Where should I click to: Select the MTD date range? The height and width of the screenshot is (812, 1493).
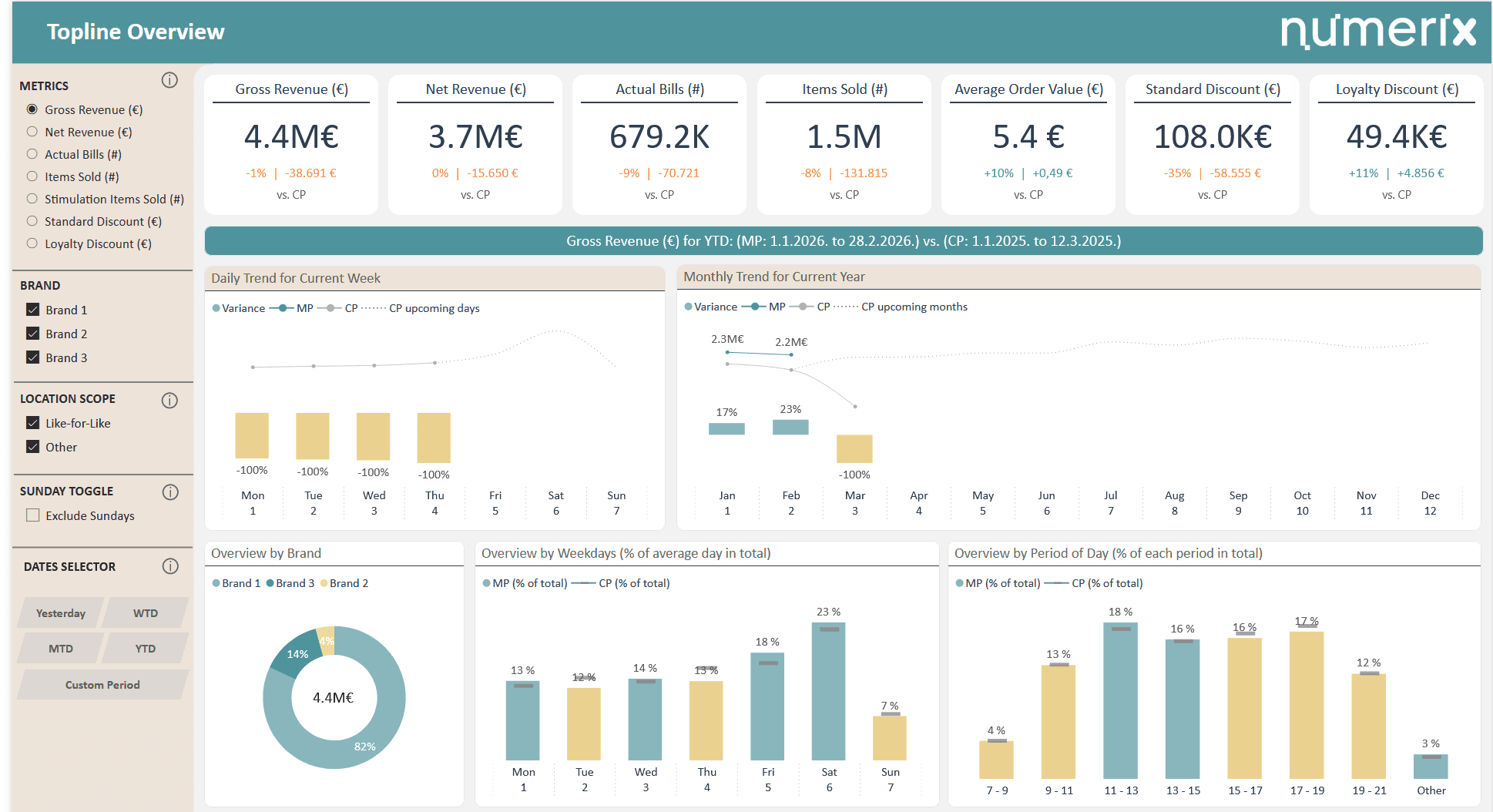point(59,648)
